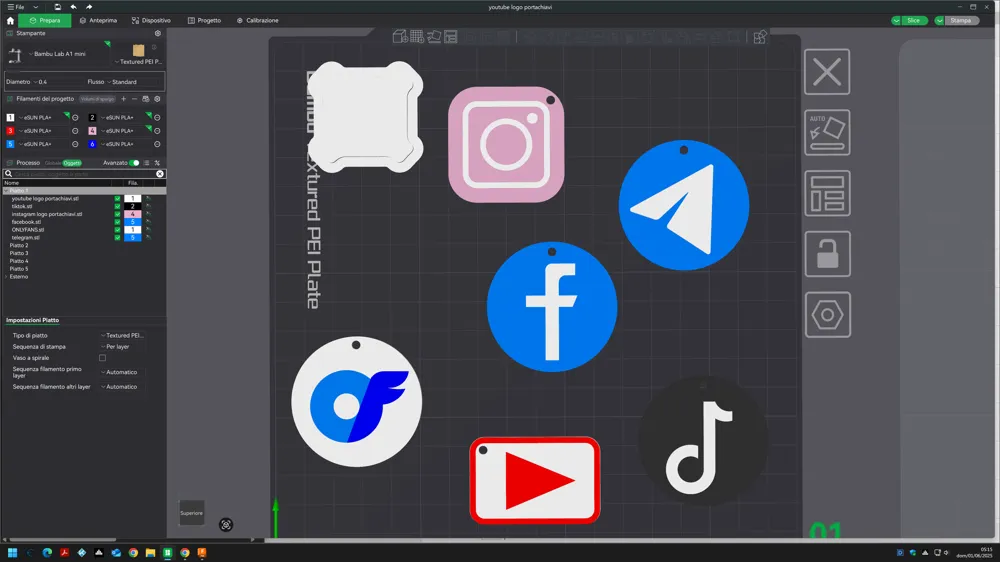The width and height of the screenshot is (1000, 562).
Task: Switch to Anteprima tab
Action: pyautogui.click(x=98, y=20)
